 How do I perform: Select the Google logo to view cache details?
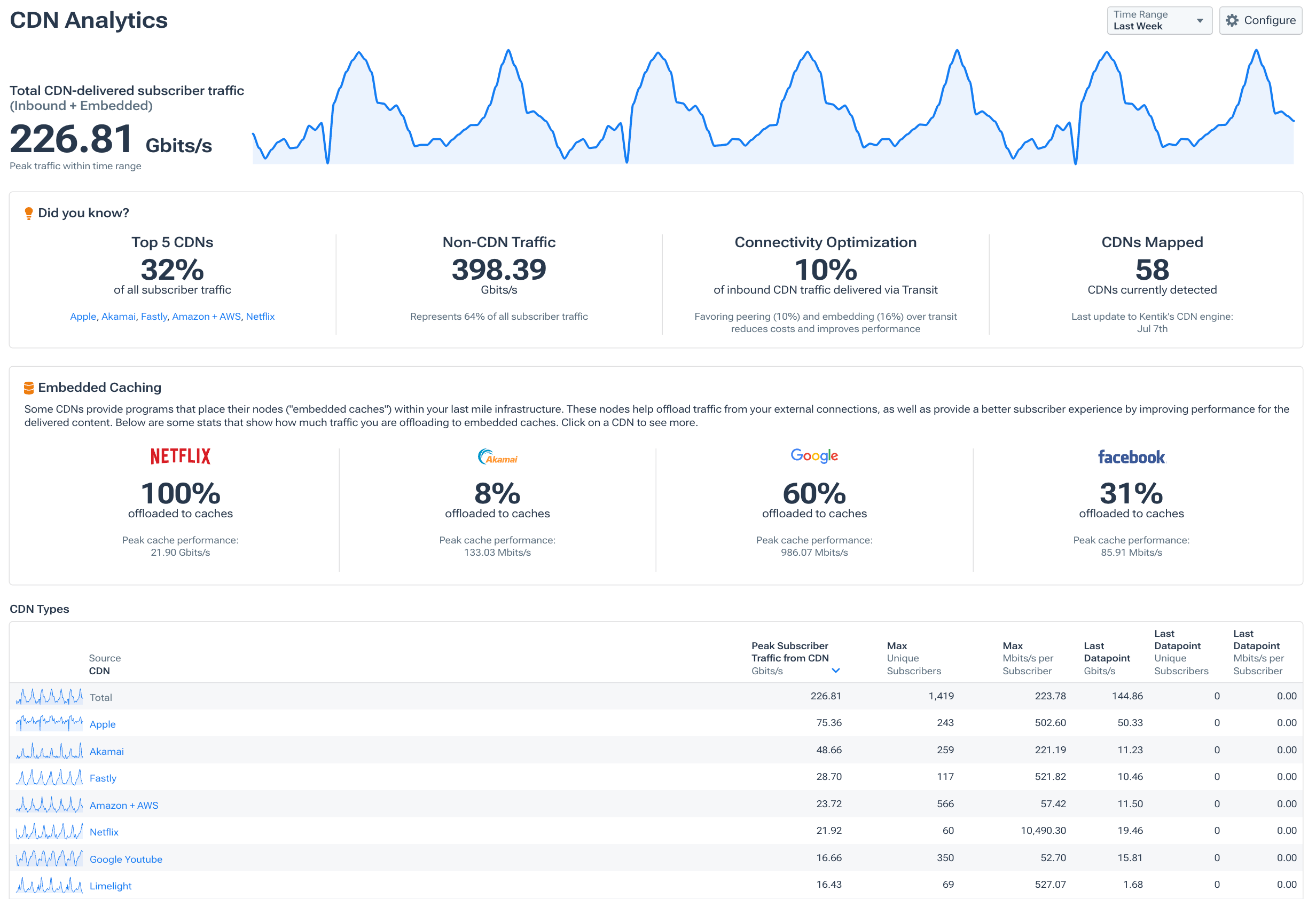point(814,456)
